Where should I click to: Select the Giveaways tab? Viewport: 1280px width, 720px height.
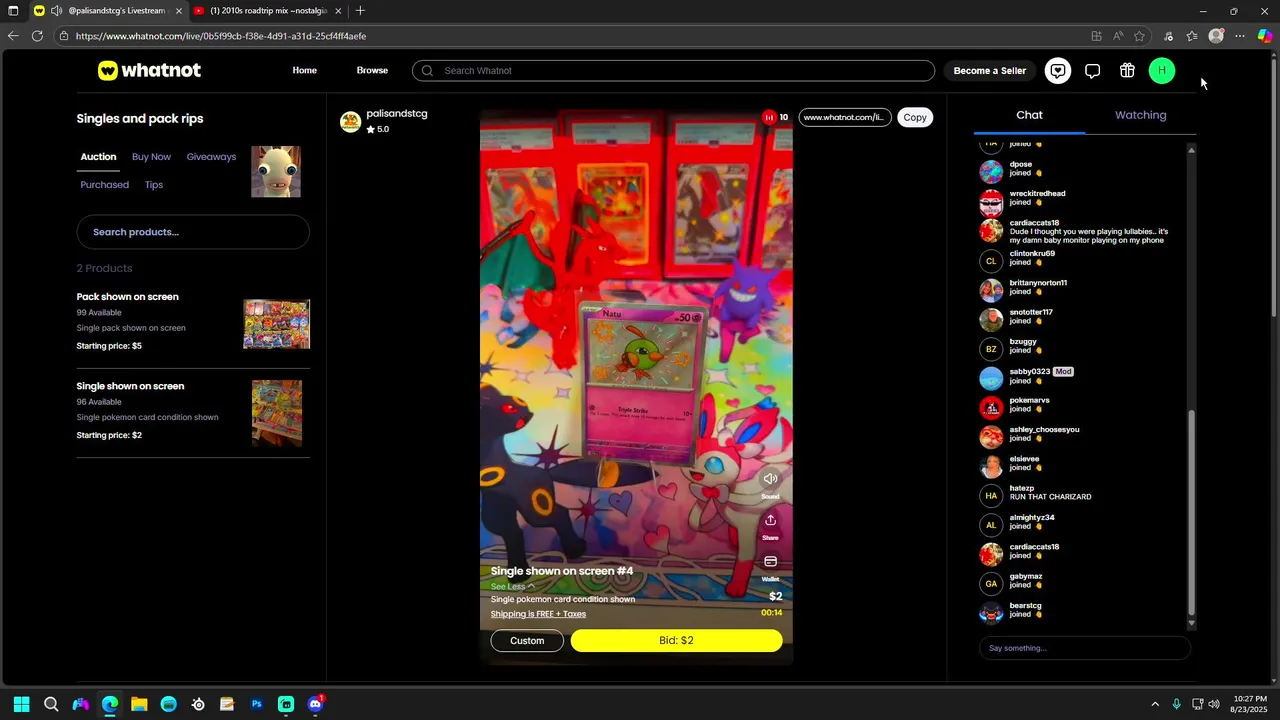[211, 157]
